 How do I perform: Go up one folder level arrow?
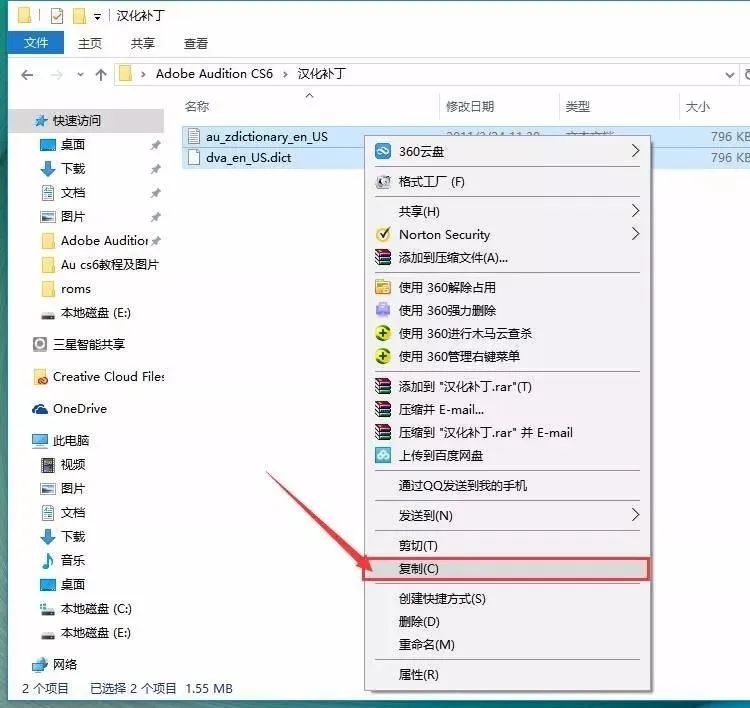(x=100, y=75)
